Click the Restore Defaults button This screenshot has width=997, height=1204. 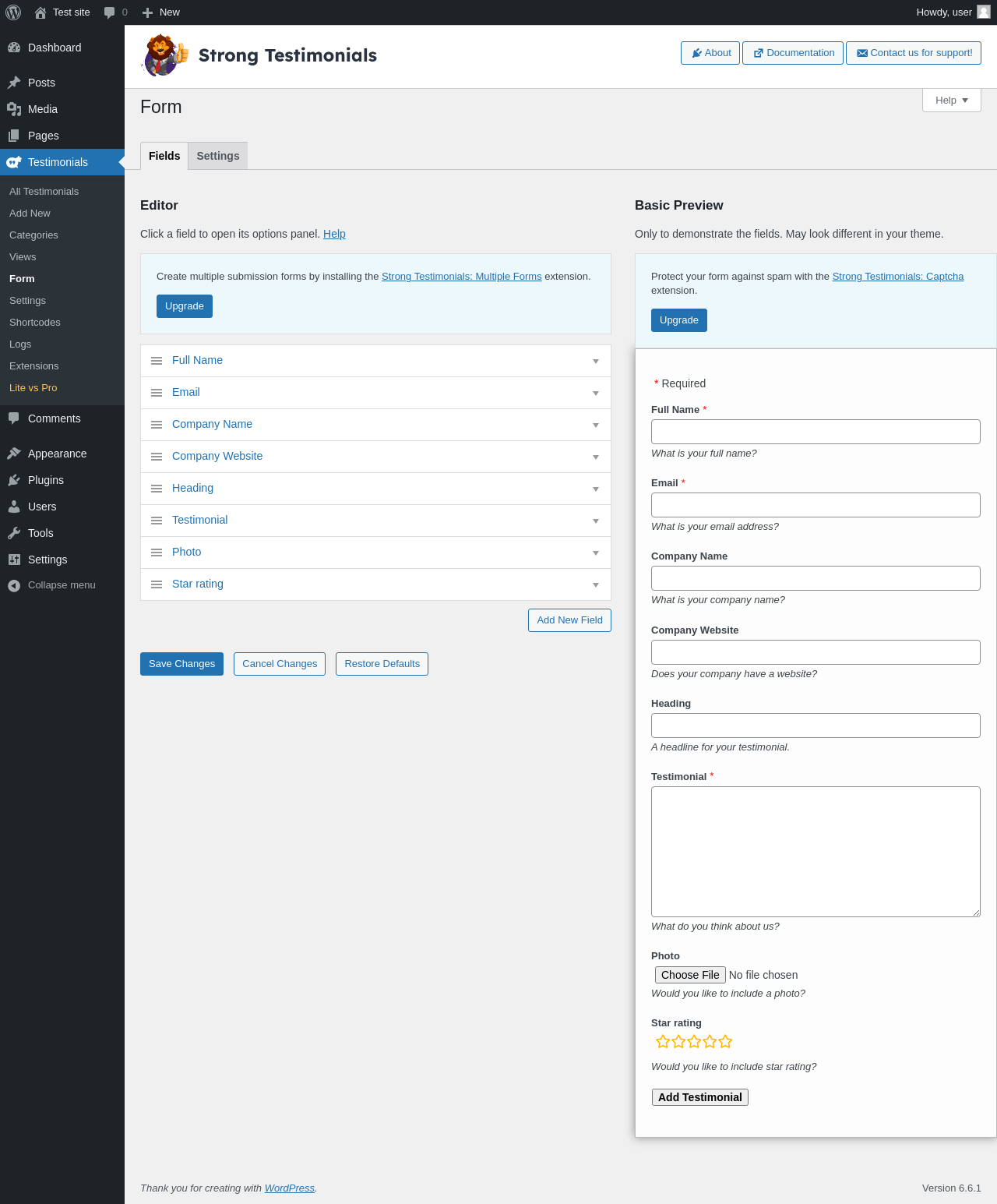click(382, 664)
